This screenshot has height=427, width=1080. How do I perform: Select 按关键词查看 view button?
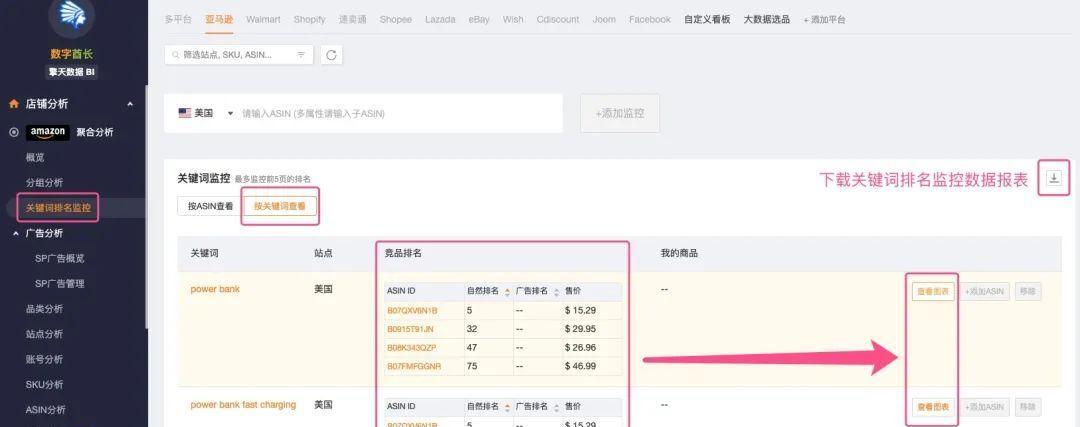(x=280, y=205)
